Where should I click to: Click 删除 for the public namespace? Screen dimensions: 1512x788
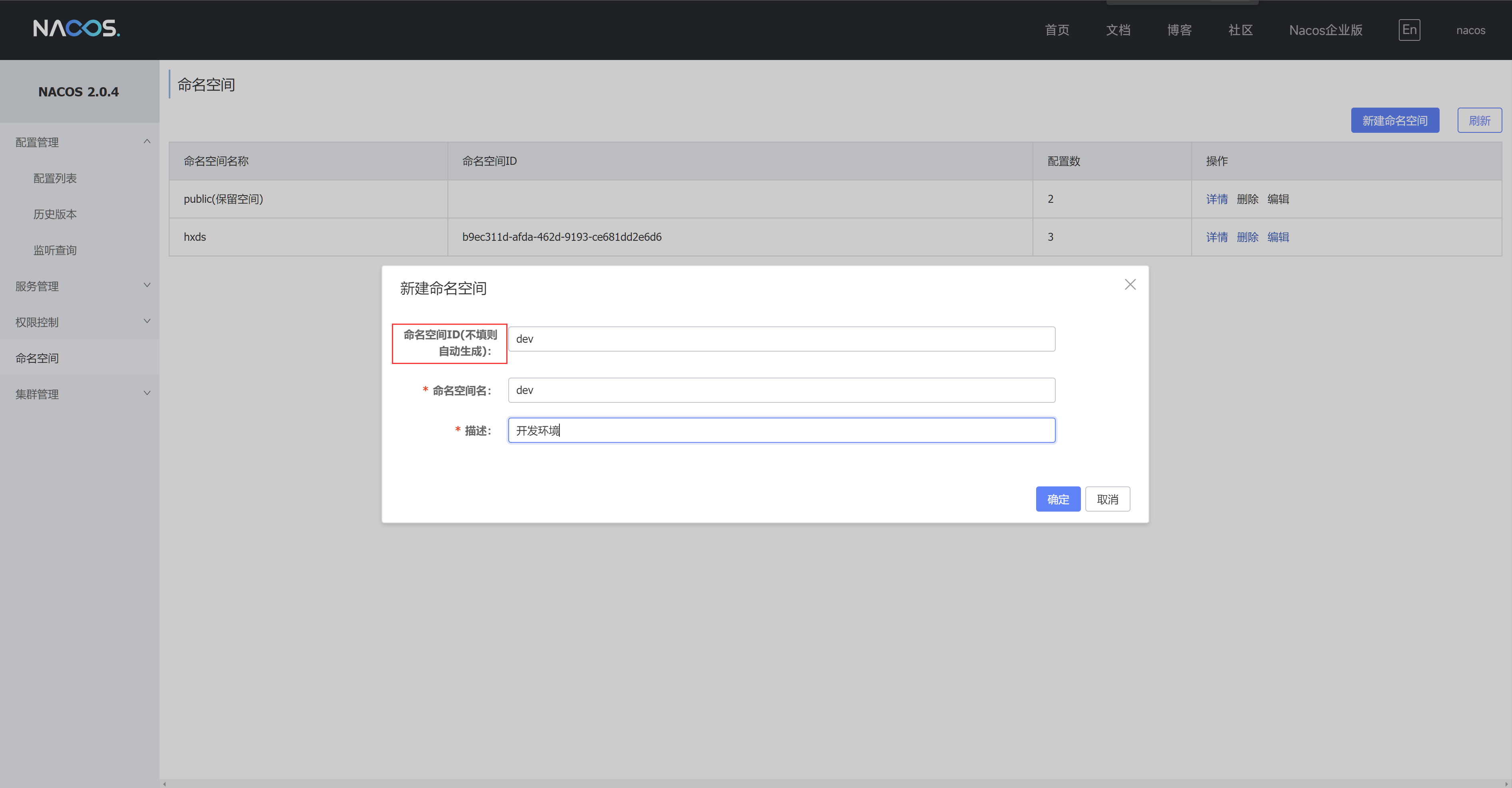click(1247, 199)
